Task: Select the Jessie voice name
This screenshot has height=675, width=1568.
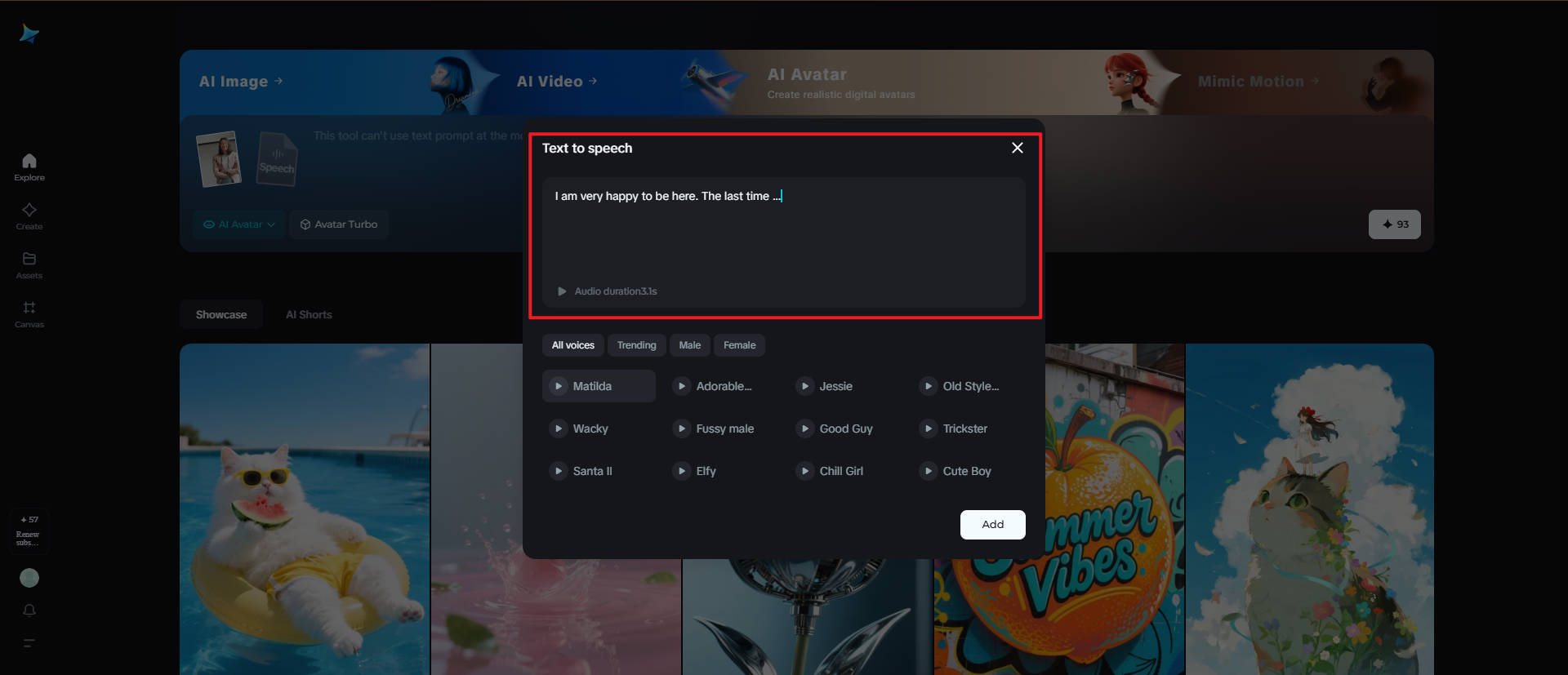Action: 836,386
